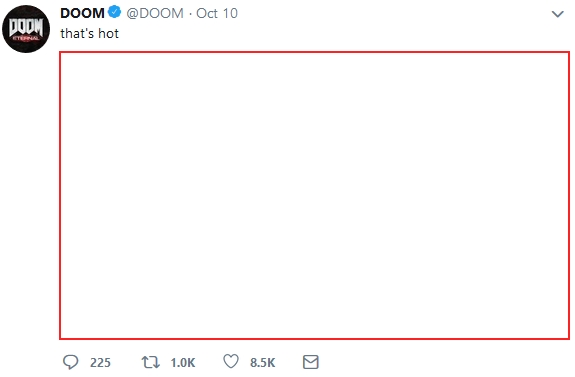Click the dot separator before Oct 10
The height and width of the screenshot is (377, 575).
pos(190,14)
